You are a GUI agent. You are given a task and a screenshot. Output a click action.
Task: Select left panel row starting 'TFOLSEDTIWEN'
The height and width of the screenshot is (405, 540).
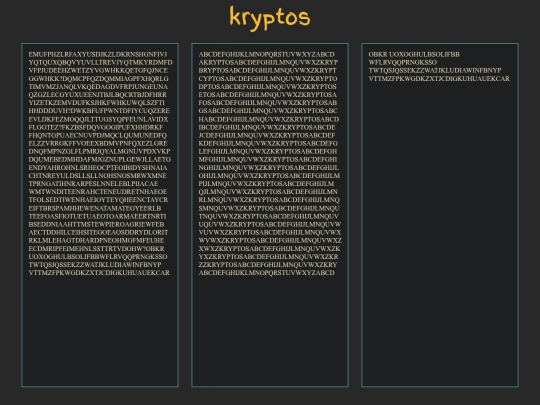98,200
